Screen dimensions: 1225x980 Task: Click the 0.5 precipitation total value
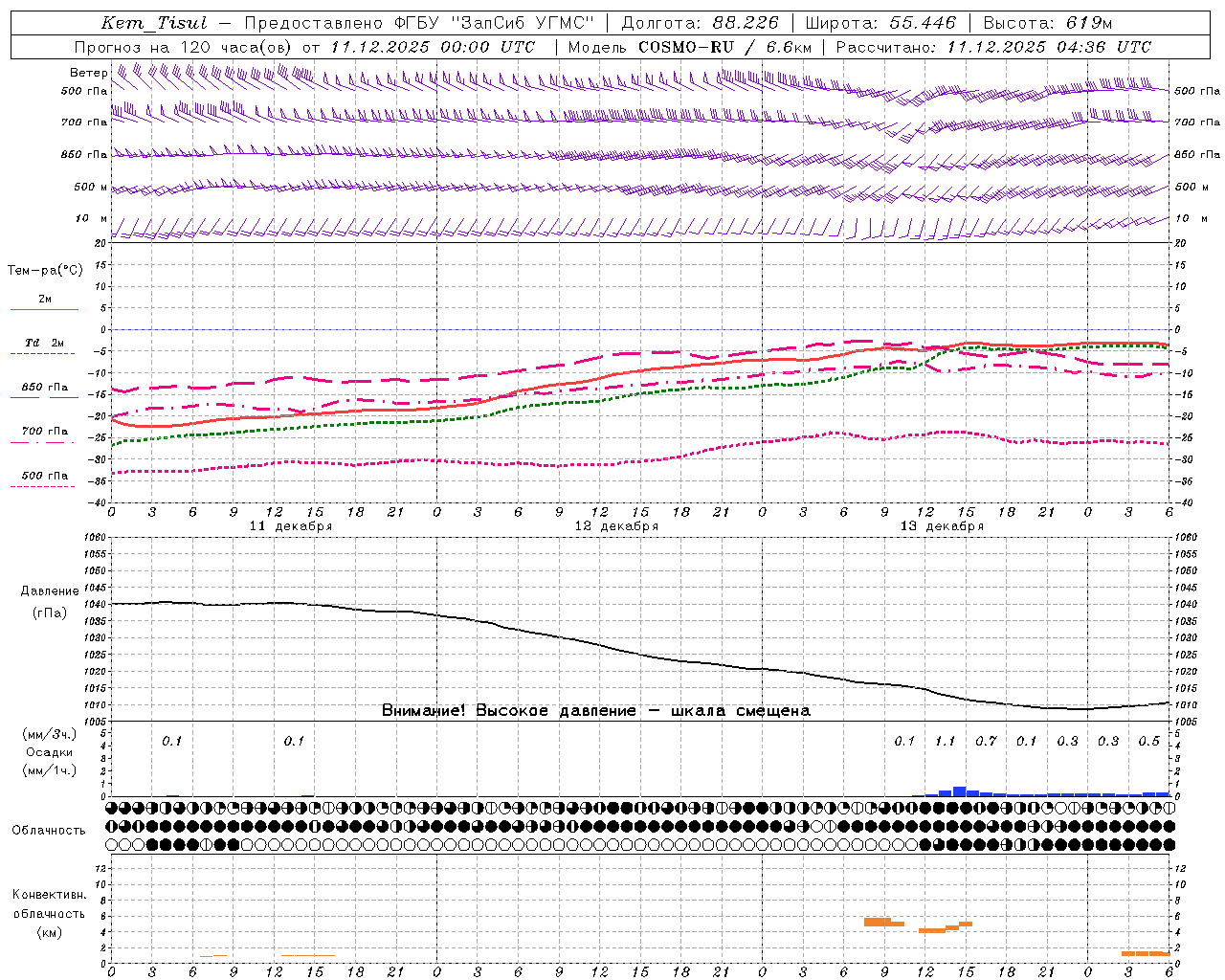1148,742
